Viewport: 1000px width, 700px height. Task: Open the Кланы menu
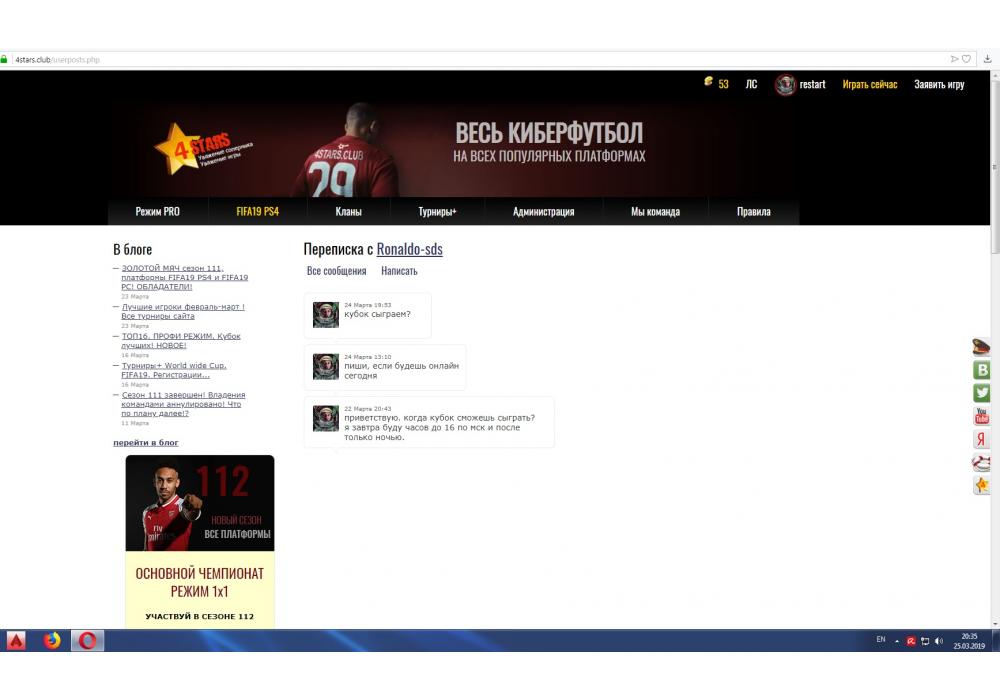[348, 212]
